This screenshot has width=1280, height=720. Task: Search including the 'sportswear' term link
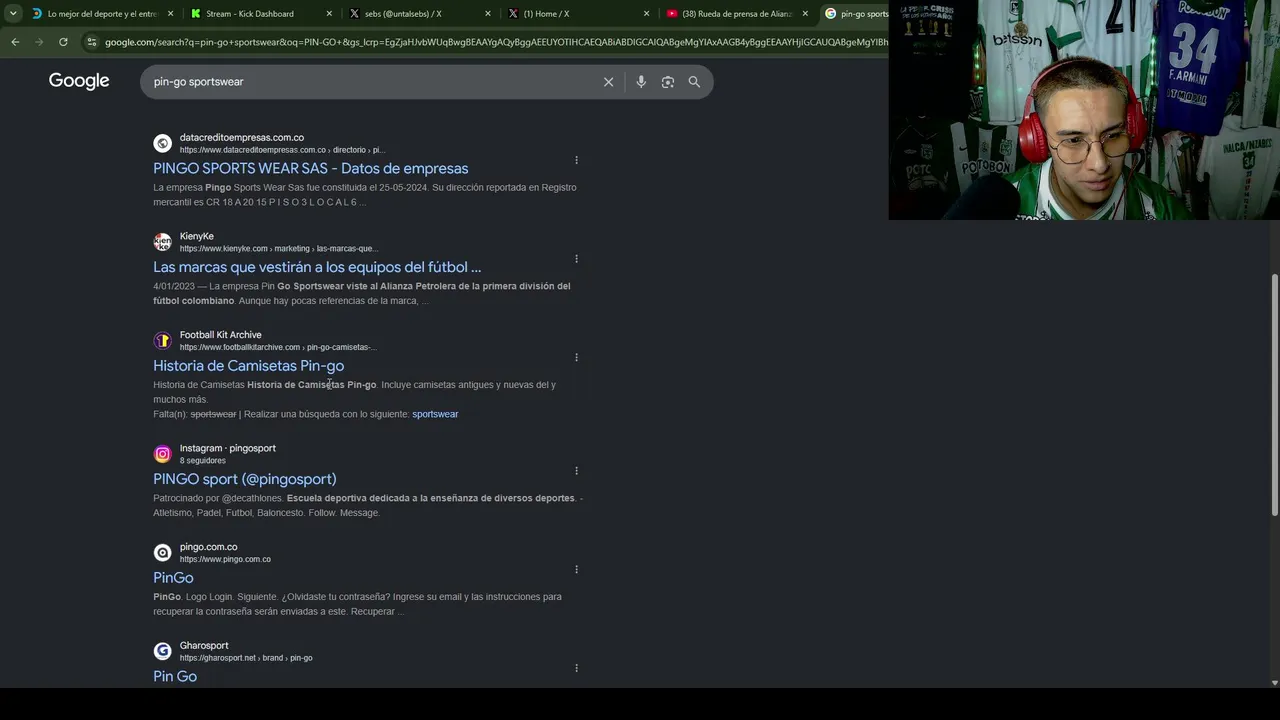435,414
